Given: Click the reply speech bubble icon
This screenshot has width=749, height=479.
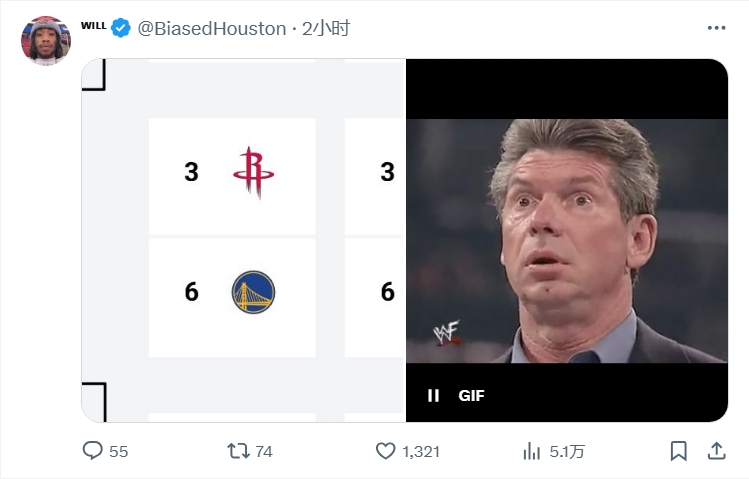Looking at the screenshot, I should tap(93, 451).
